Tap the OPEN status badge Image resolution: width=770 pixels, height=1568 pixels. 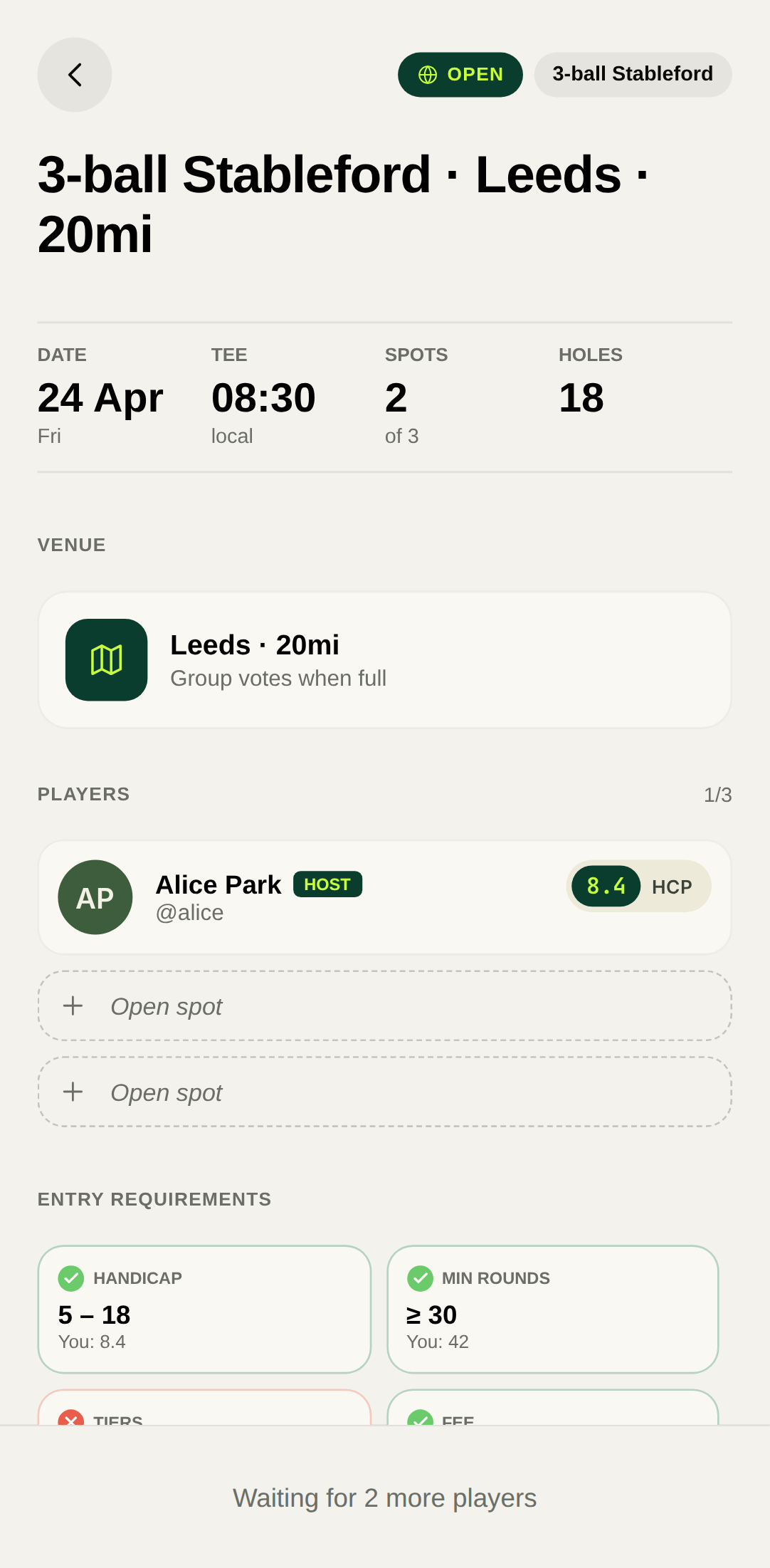point(460,75)
